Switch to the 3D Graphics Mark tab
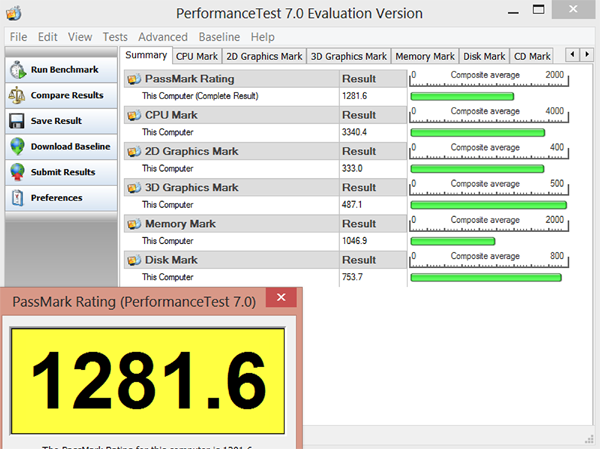 click(x=349, y=57)
